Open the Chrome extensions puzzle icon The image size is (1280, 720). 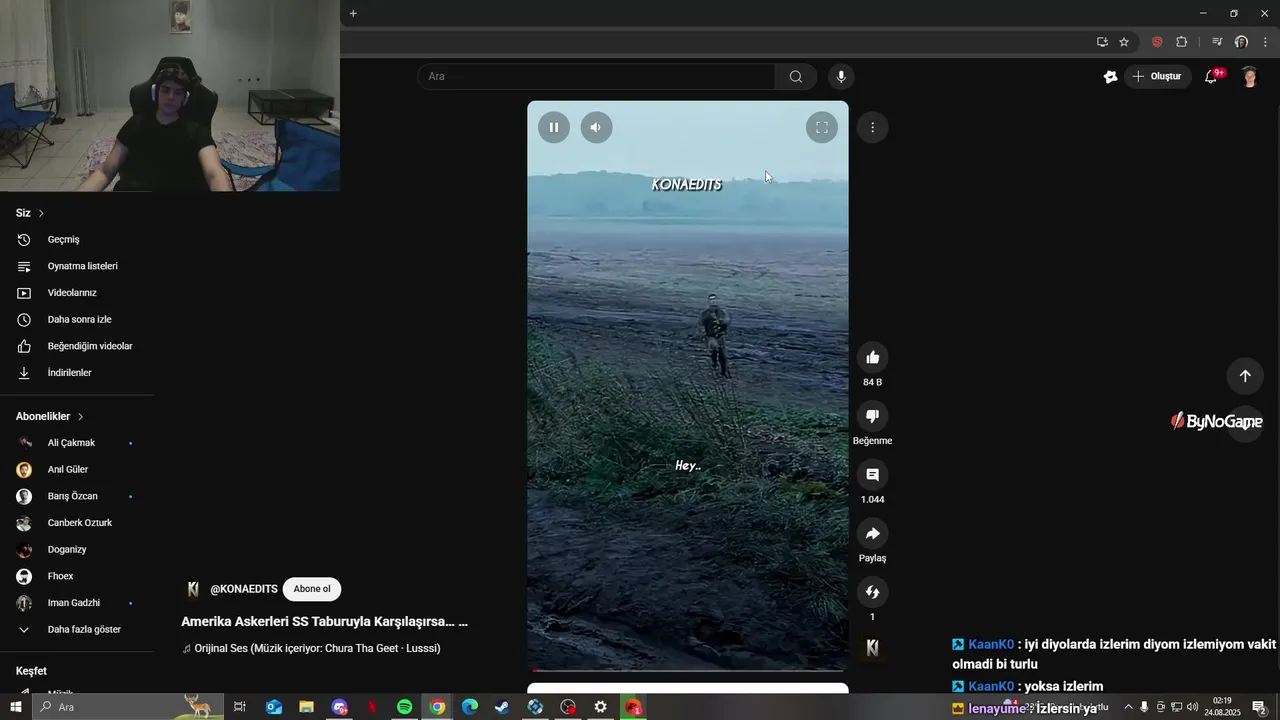1181,42
